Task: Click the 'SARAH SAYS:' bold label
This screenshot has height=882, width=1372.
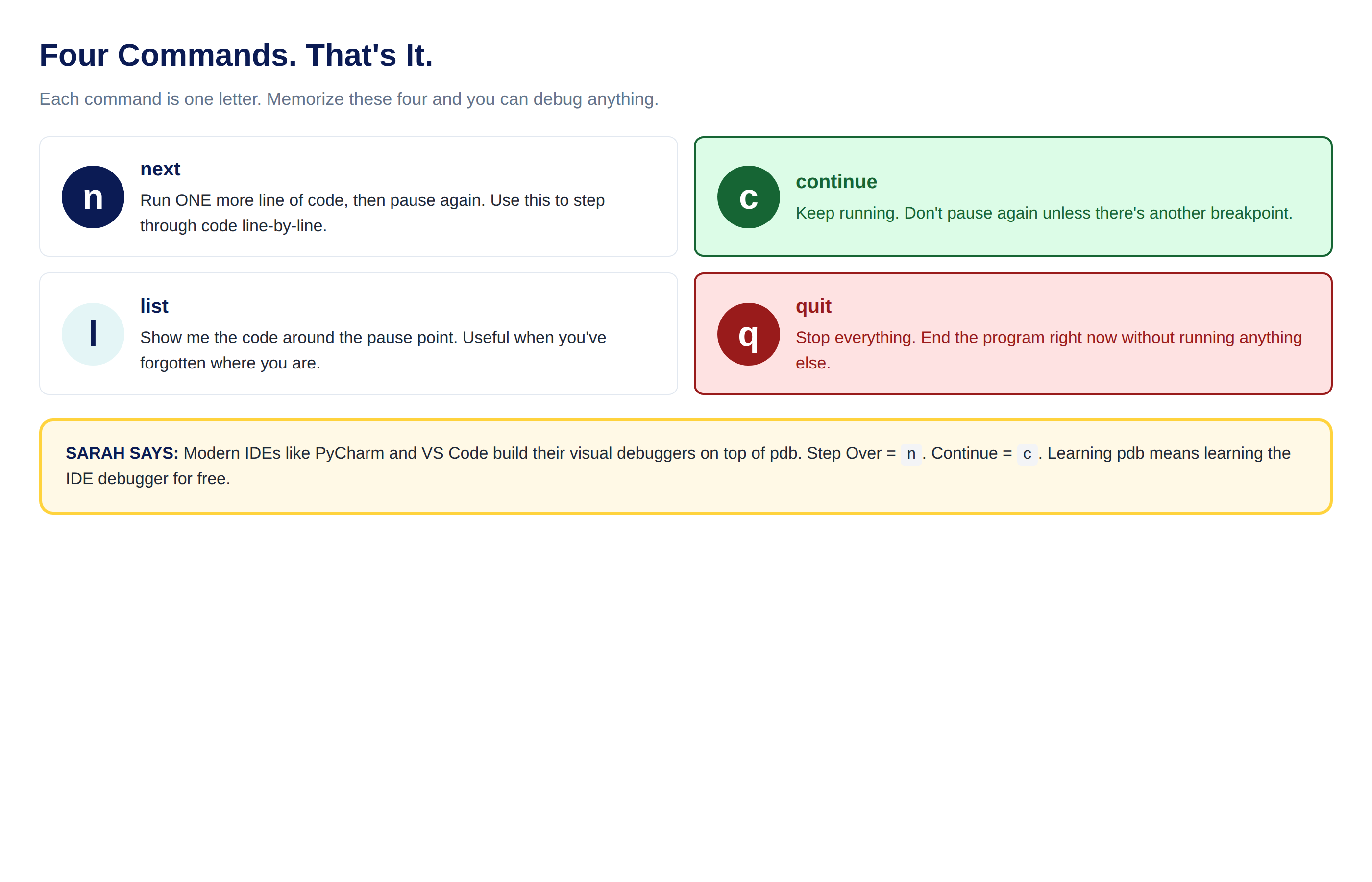Action: 122,453
